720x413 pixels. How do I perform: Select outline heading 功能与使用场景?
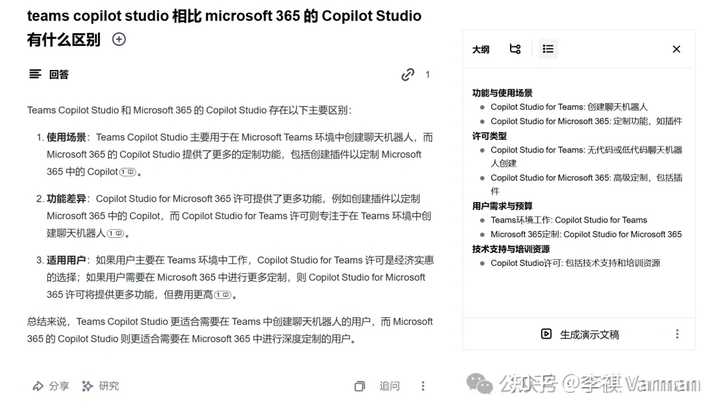(502, 93)
